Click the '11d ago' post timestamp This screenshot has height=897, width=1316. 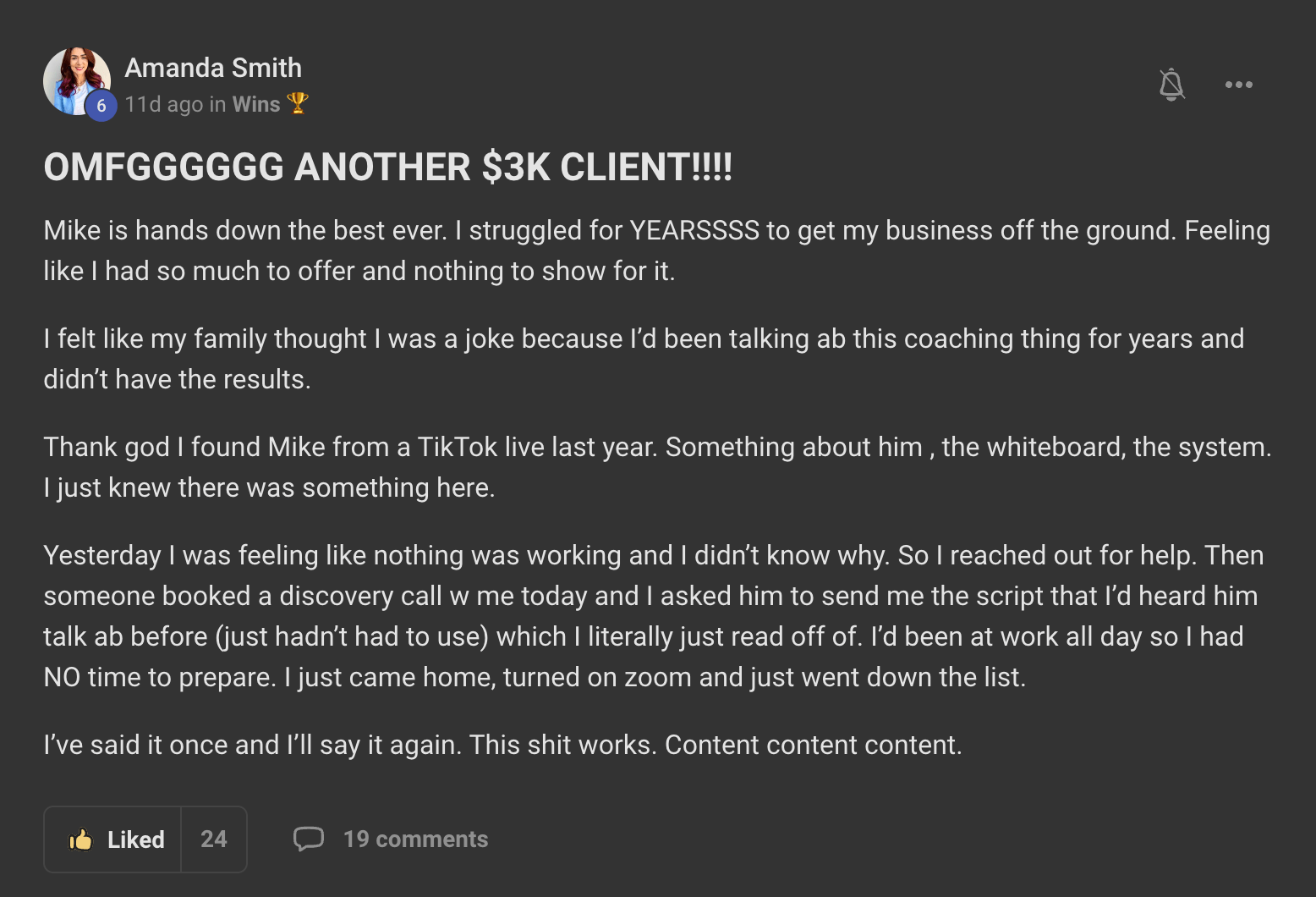pyautogui.click(x=164, y=104)
